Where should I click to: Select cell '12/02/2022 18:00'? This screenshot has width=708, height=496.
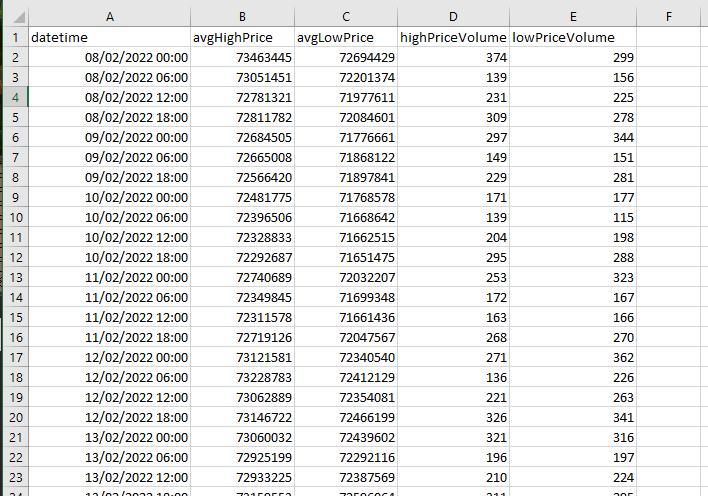pos(110,417)
